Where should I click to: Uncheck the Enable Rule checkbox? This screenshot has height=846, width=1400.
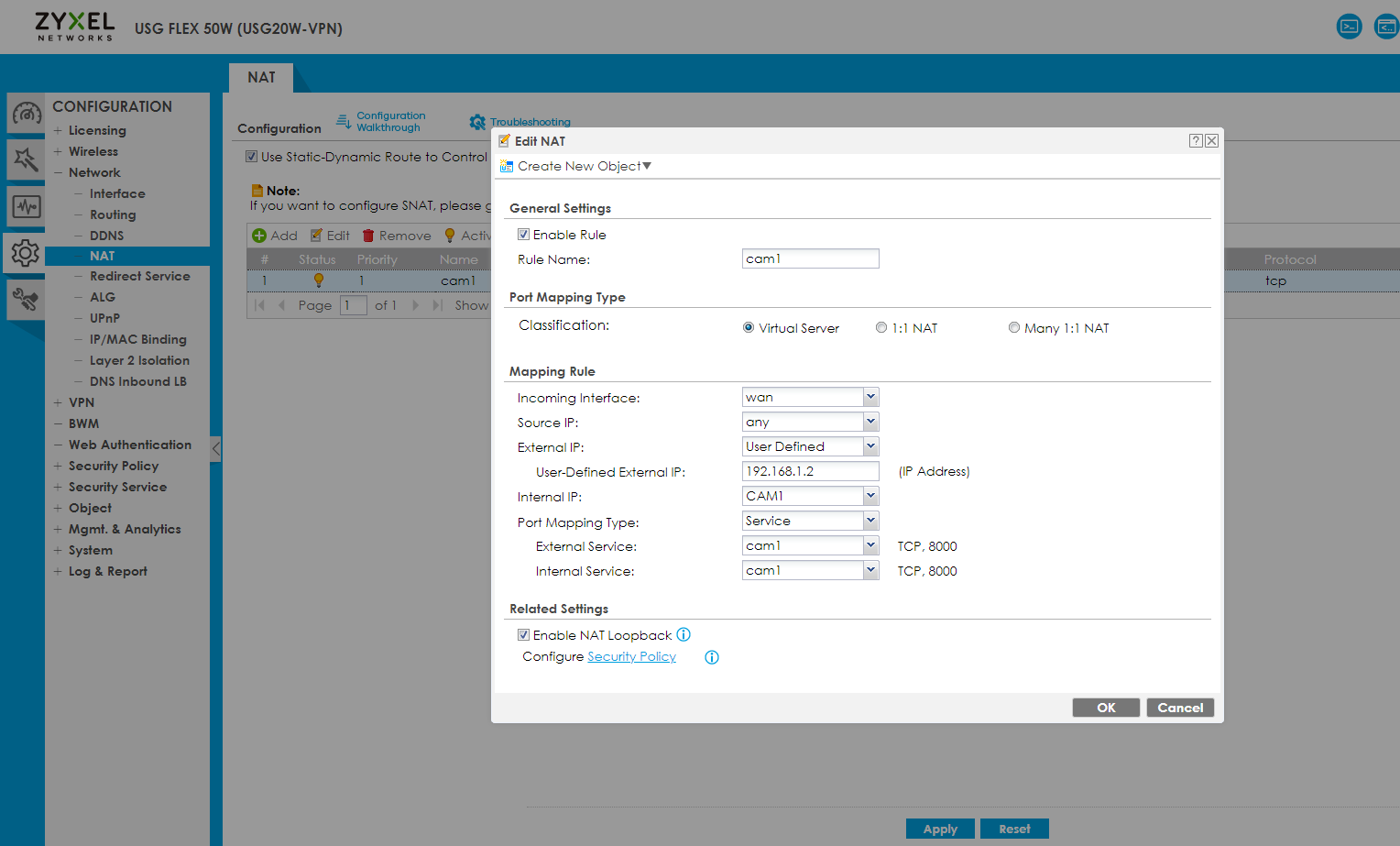click(x=523, y=235)
